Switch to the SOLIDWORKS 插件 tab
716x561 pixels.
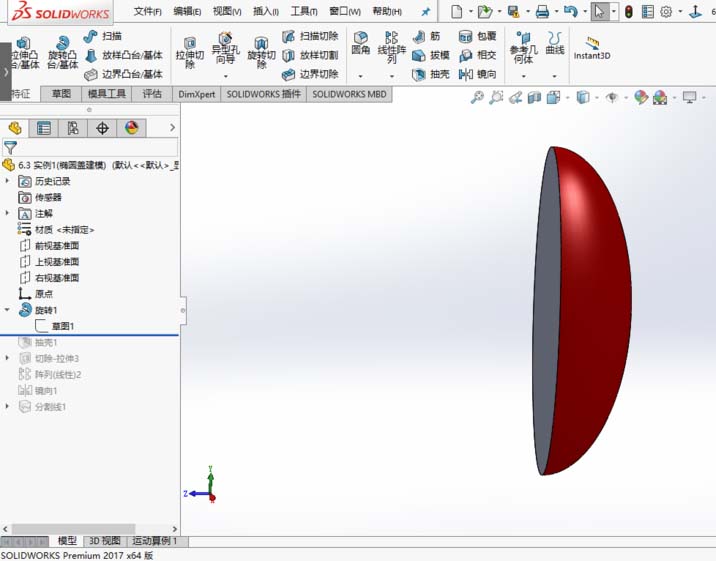(x=263, y=94)
